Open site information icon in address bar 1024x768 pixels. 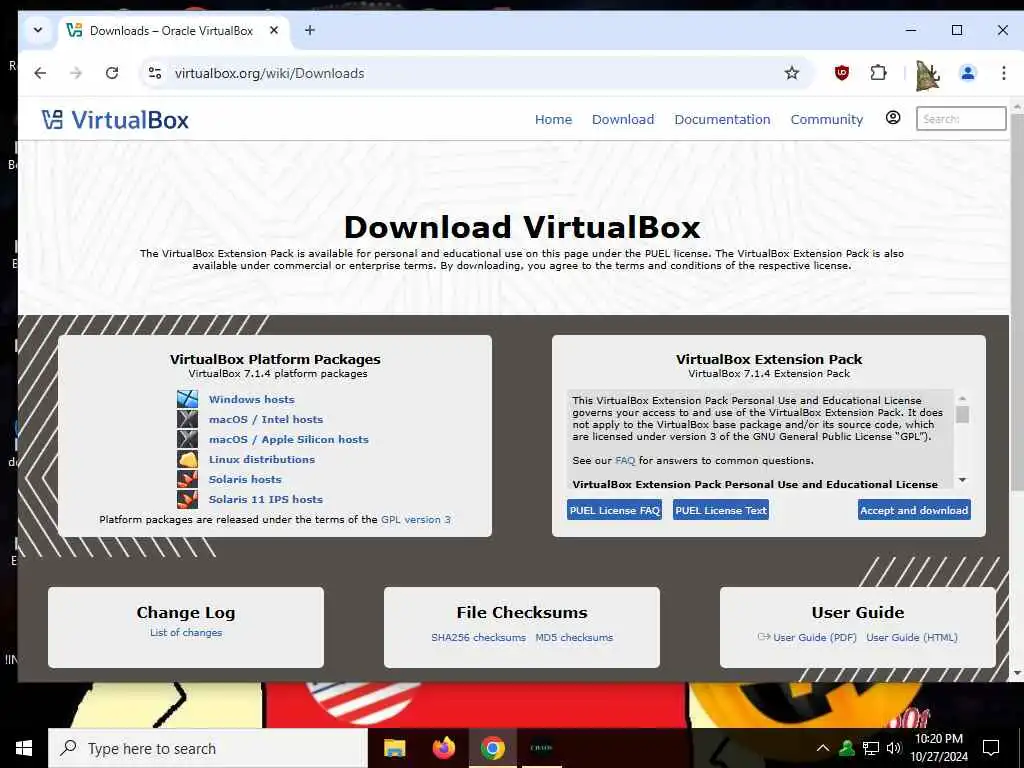pyautogui.click(x=155, y=73)
